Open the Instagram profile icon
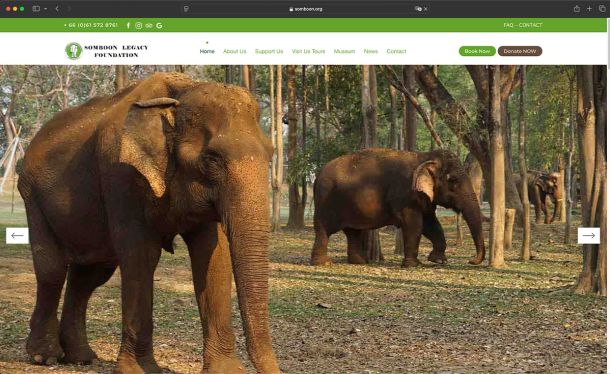This screenshot has height=374, width=610. [138, 25]
